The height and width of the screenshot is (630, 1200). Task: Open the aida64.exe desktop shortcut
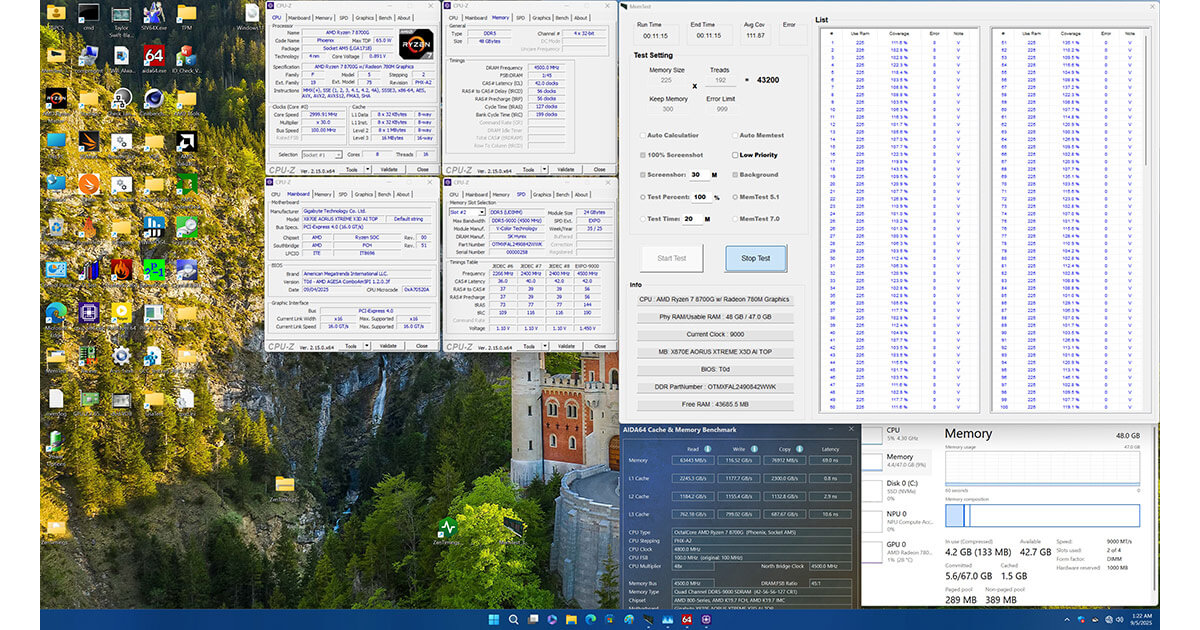[x=153, y=57]
